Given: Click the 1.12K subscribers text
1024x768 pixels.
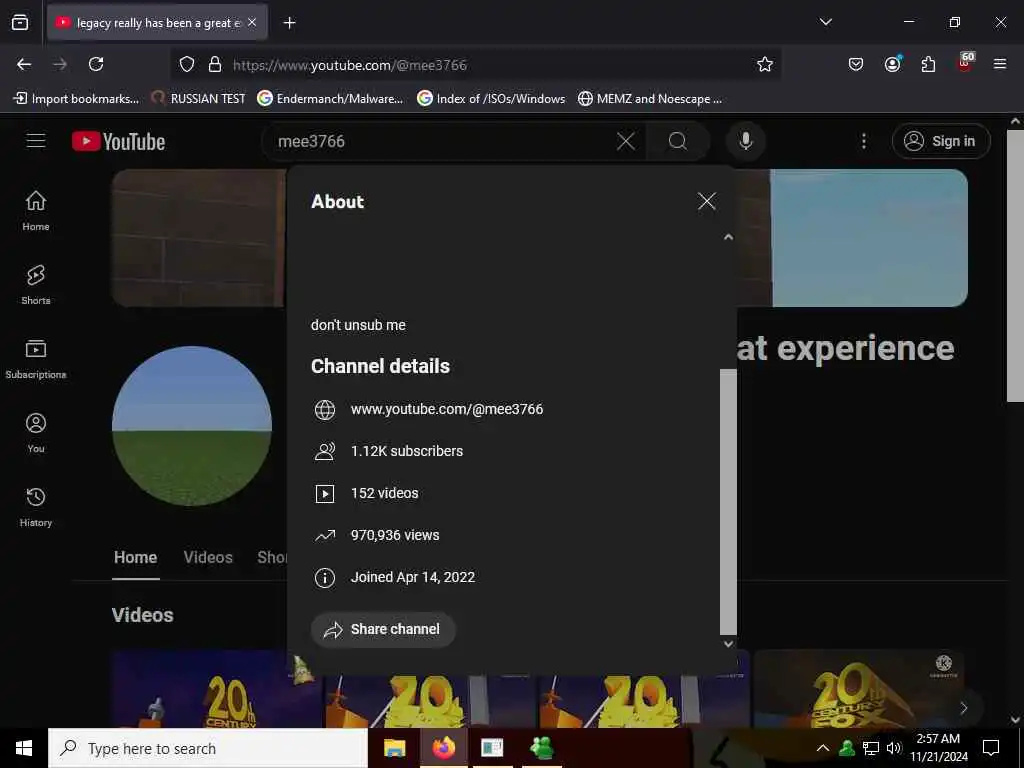Looking at the screenshot, I should 407,451.
